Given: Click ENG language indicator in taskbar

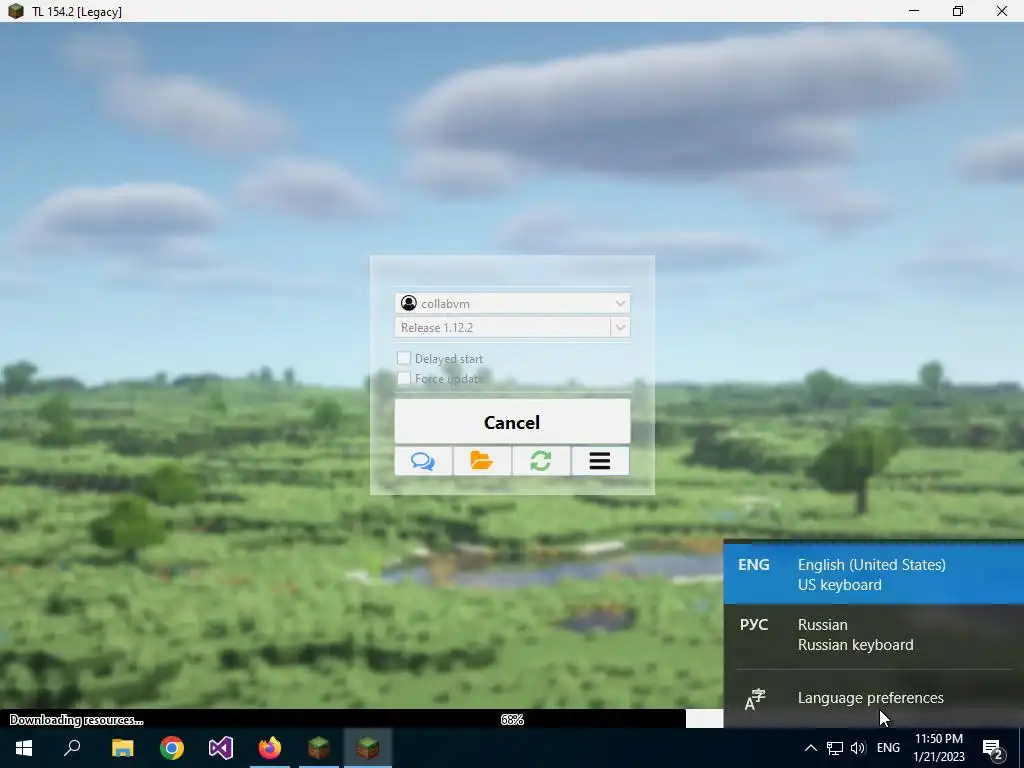Looking at the screenshot, I should click(888, 748).
